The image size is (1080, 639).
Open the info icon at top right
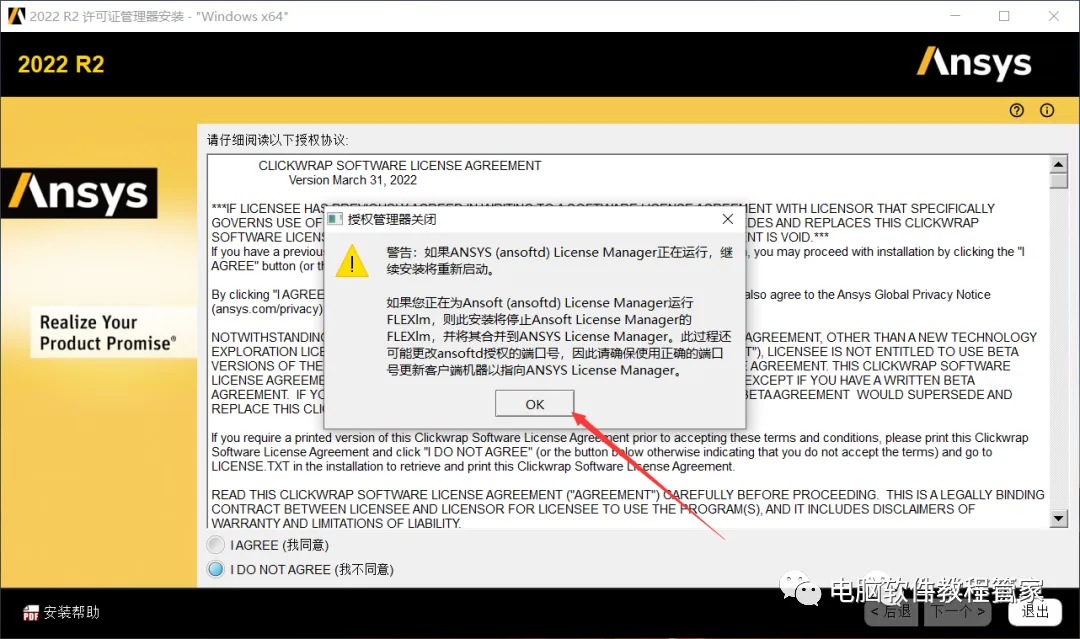click(x=1047, y=110)
